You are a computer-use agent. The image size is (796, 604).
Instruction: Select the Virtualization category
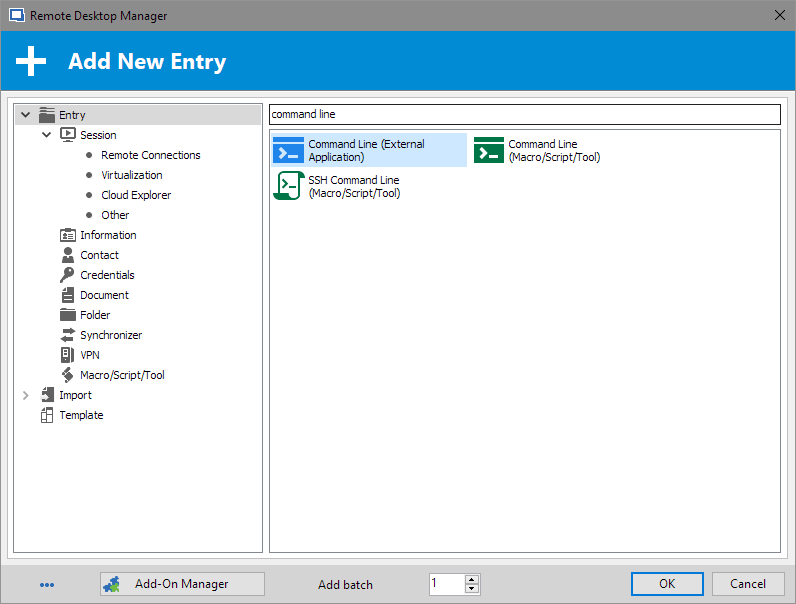131,175
